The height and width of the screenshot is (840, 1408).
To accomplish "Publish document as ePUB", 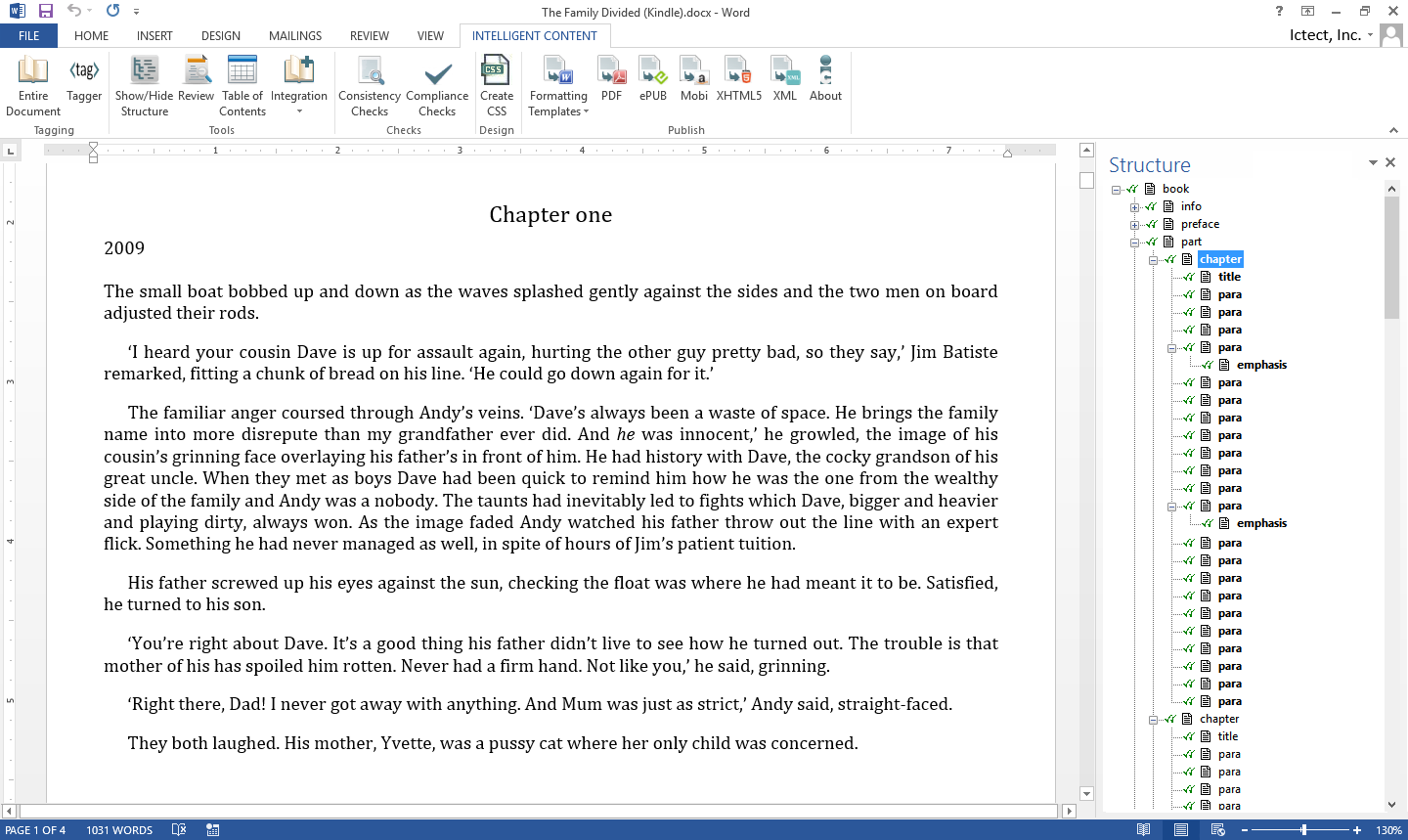I will pyautogui.click(x=653, y=79).
